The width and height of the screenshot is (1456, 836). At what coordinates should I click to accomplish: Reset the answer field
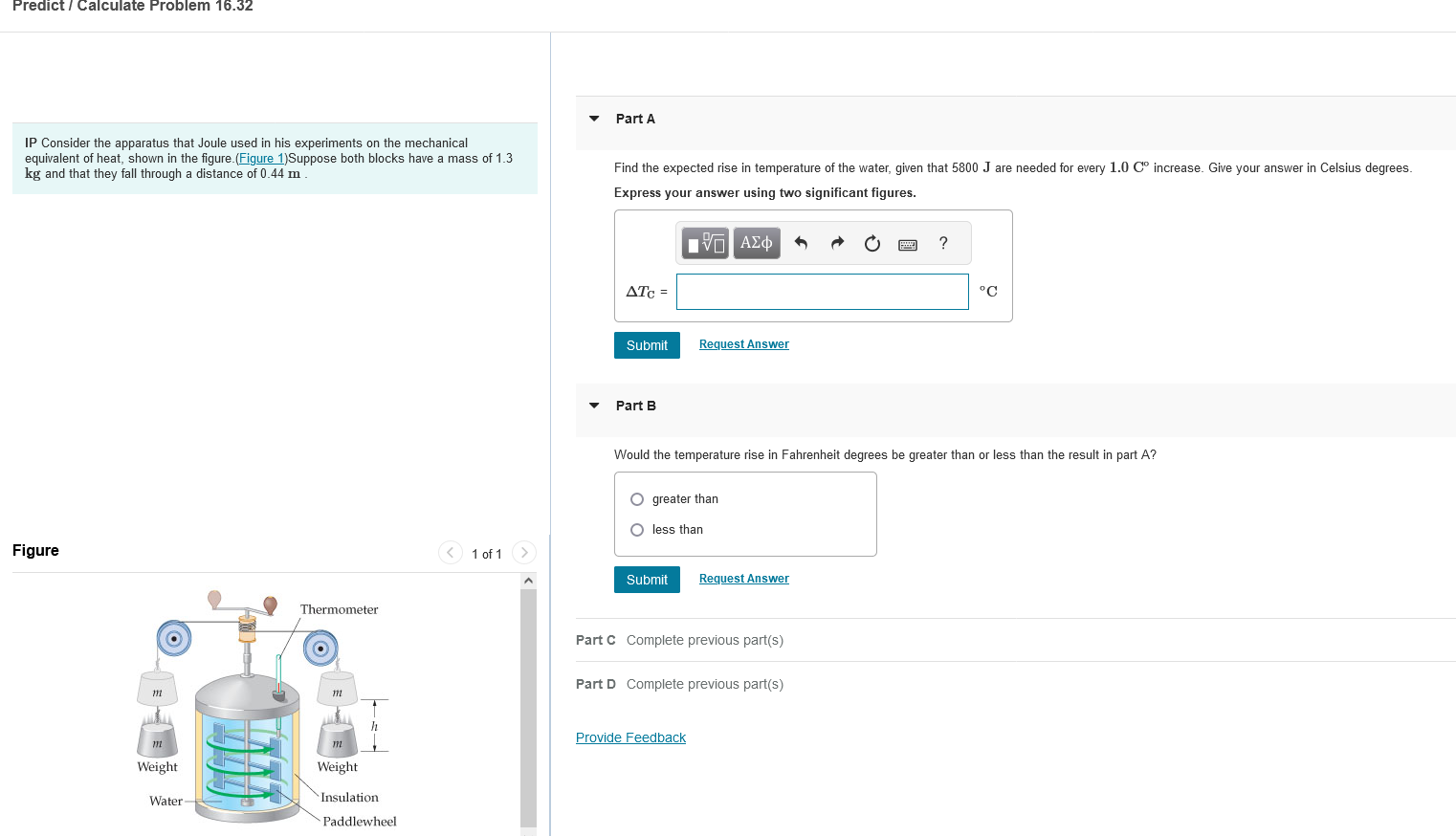871,243
